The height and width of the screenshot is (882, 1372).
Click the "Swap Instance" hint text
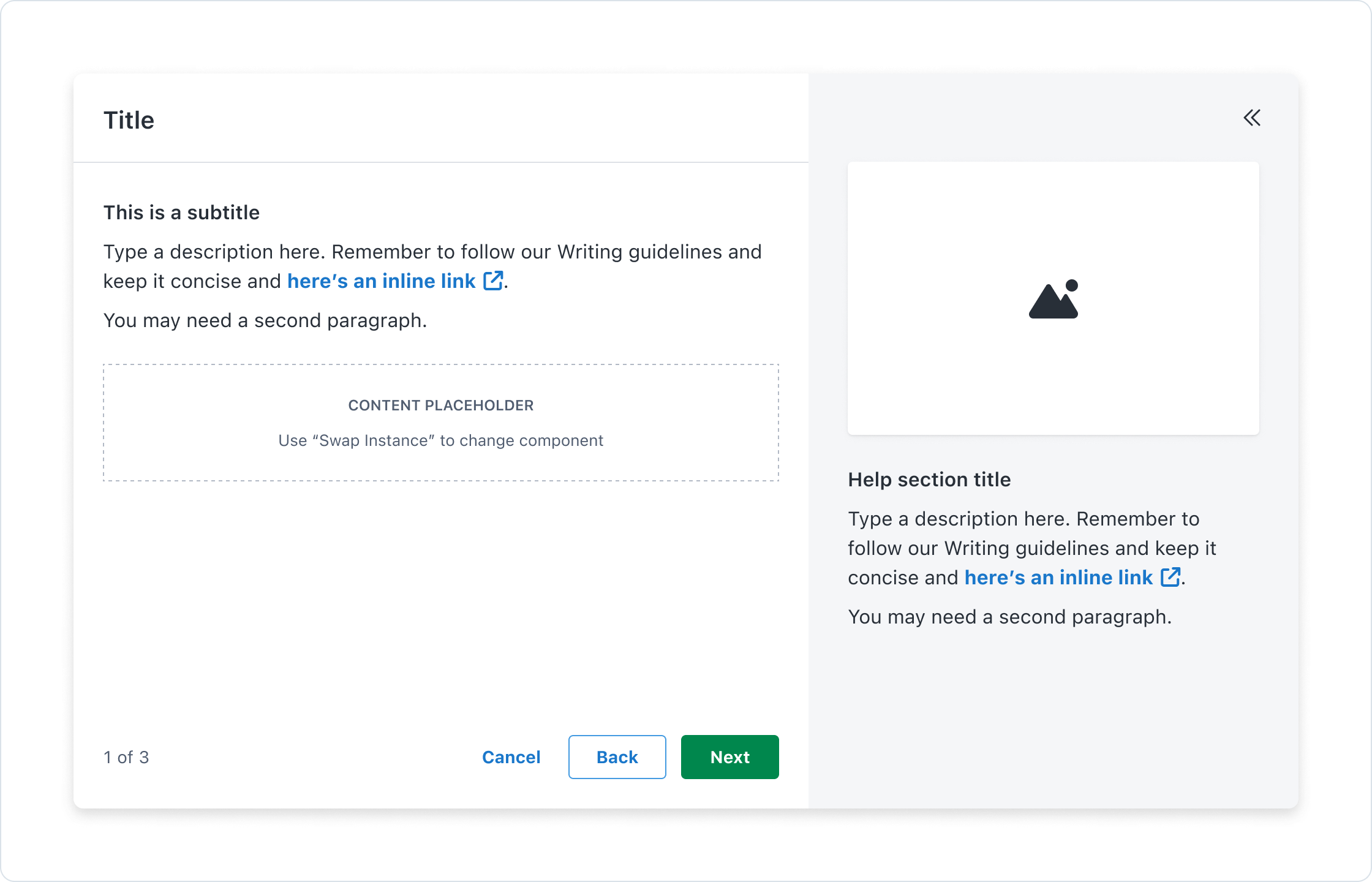click(x=441, y=441)
